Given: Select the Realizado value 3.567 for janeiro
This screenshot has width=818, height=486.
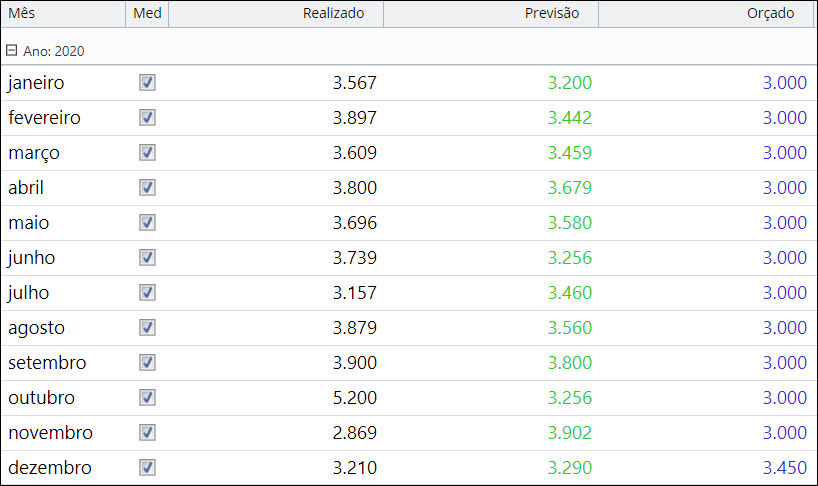Looking at the screenshot, I should [x=355, y=82].
